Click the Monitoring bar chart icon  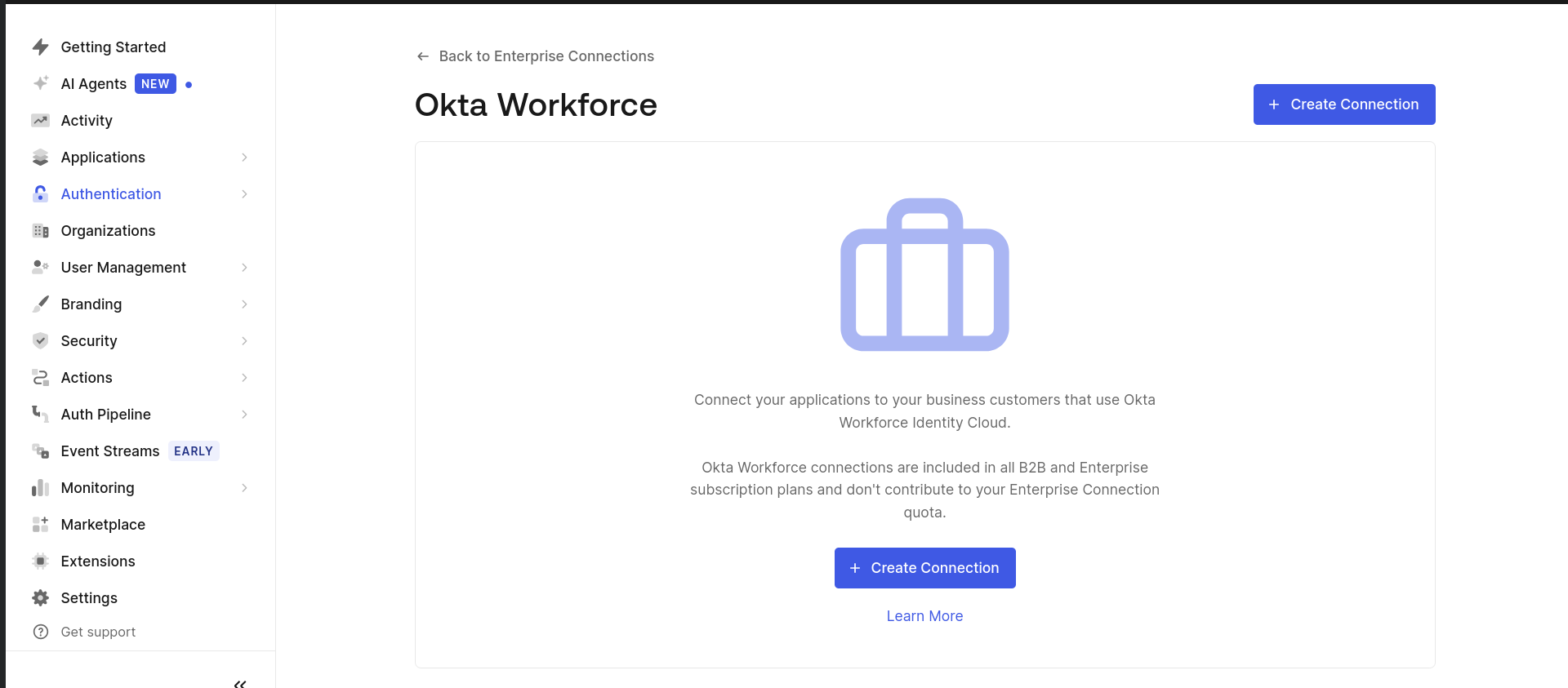[x=40, y=488]
